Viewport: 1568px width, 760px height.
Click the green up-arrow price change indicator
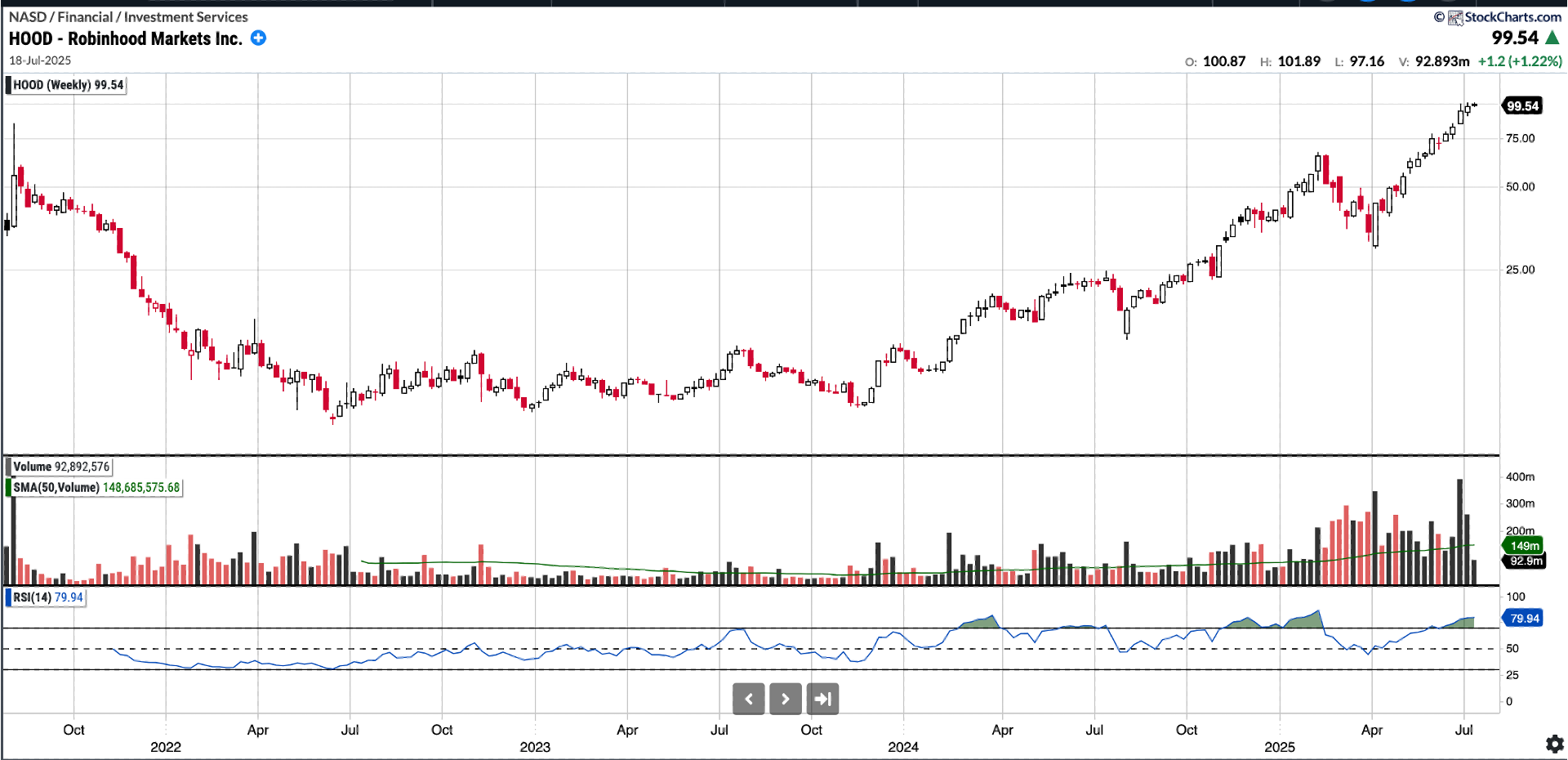click(x=1552, y=37)
